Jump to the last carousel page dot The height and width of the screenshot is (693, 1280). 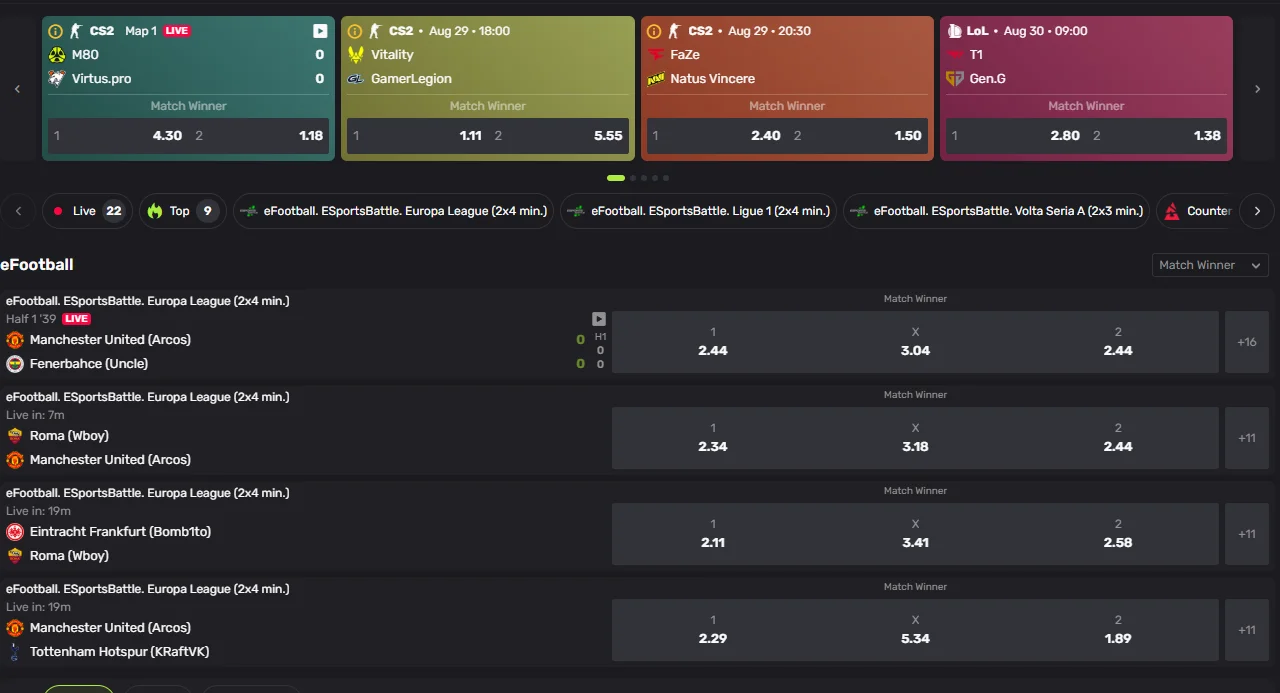point(666,178)
